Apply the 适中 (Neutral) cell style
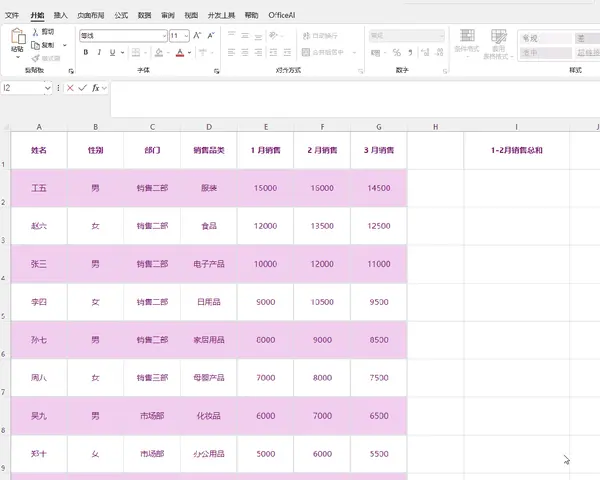The image size is (600, 480). 545,52
